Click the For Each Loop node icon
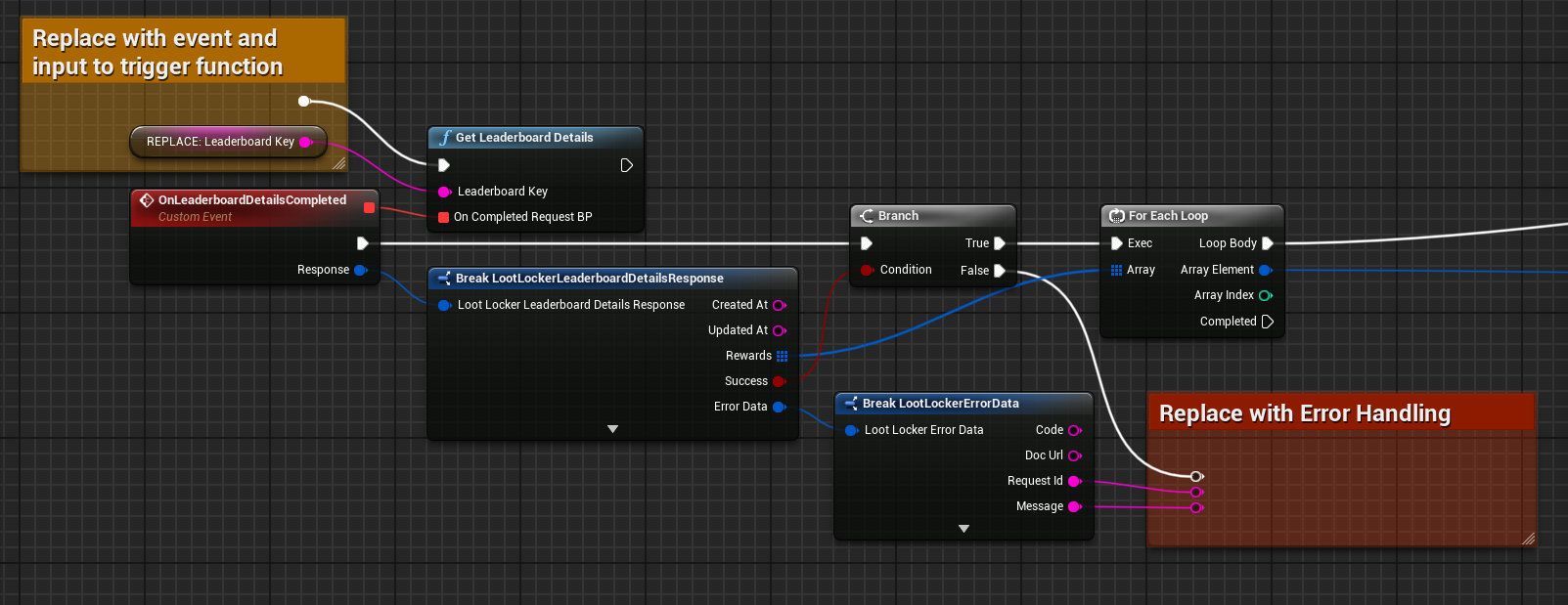The image size is (1568, 605). 1116,216
